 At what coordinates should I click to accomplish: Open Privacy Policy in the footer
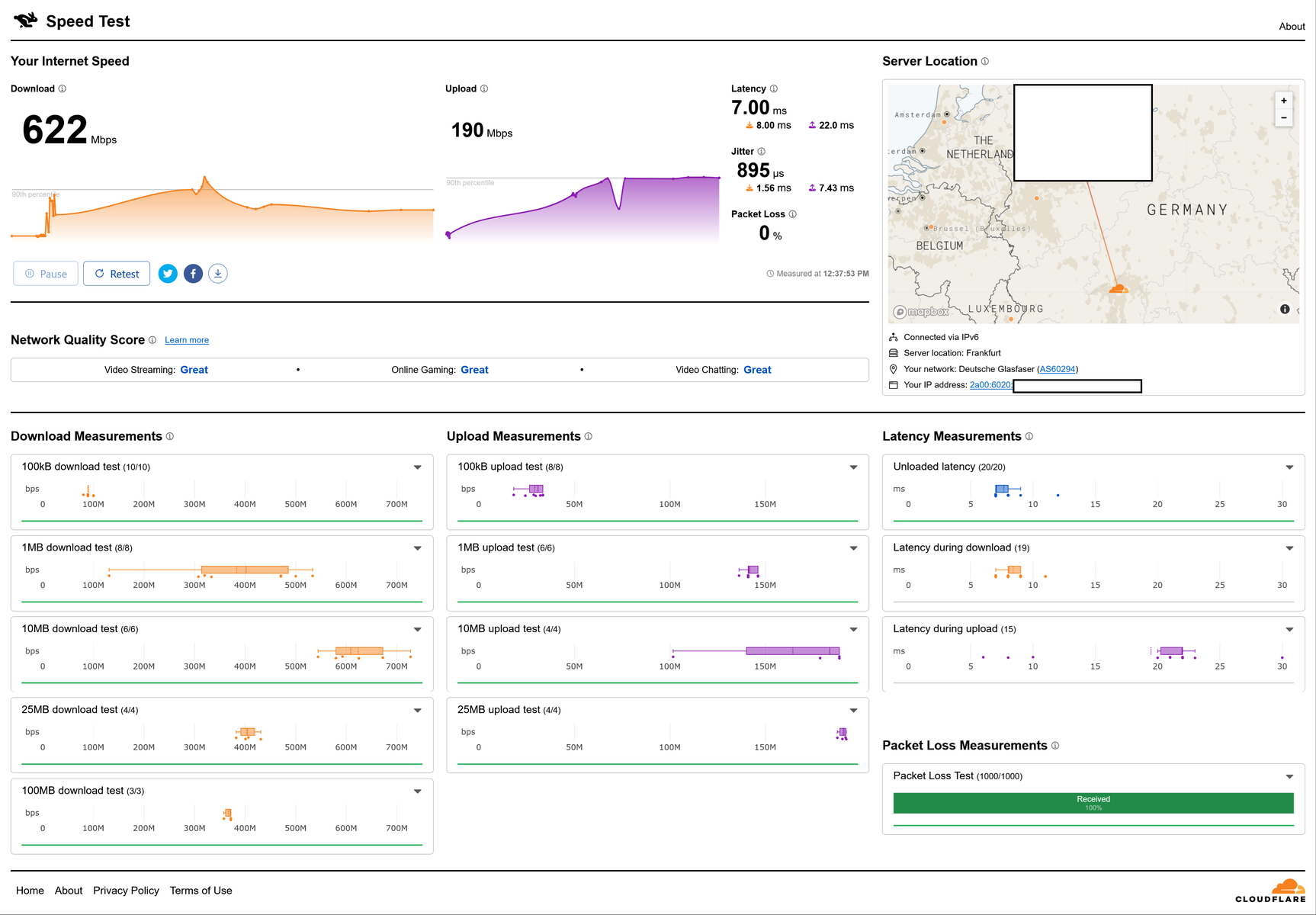point(126,891)
